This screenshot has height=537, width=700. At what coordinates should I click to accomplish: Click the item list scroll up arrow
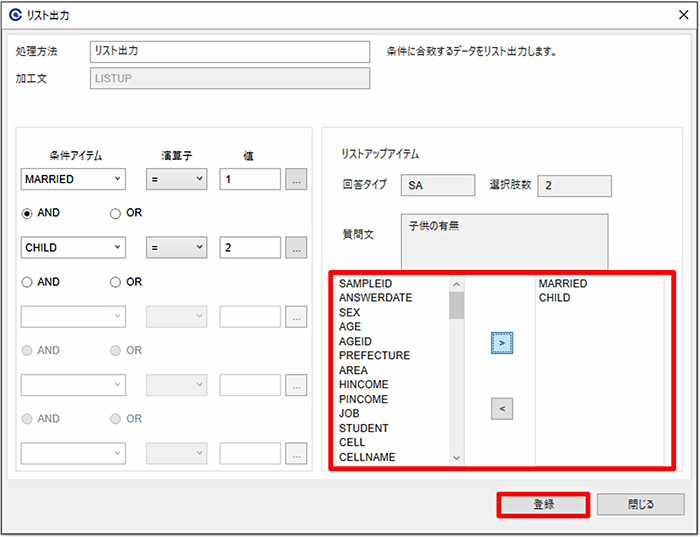click(456, 284)
